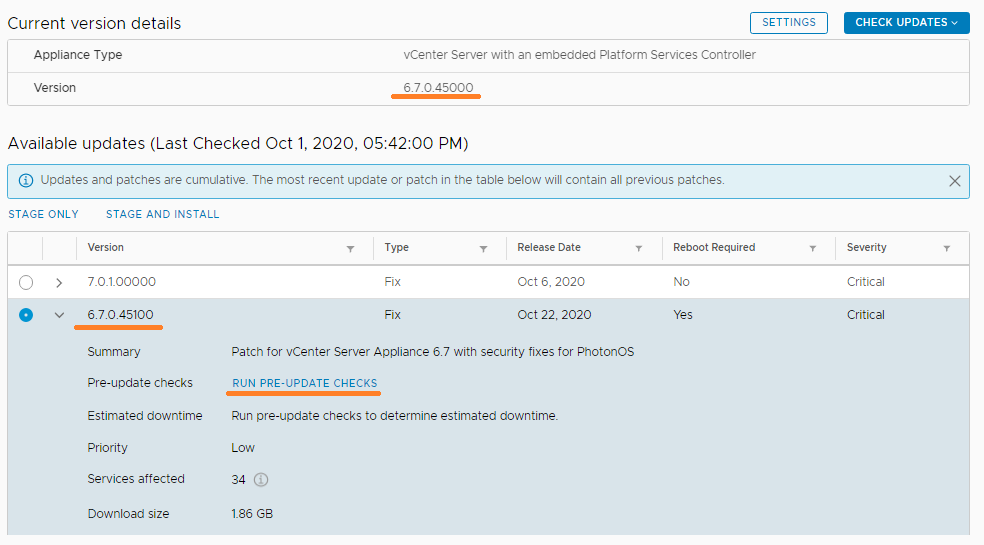Click the Type column filter icon
Viewport: 984px width, 545px height.
pyautogui.click(x=483, y=248)
